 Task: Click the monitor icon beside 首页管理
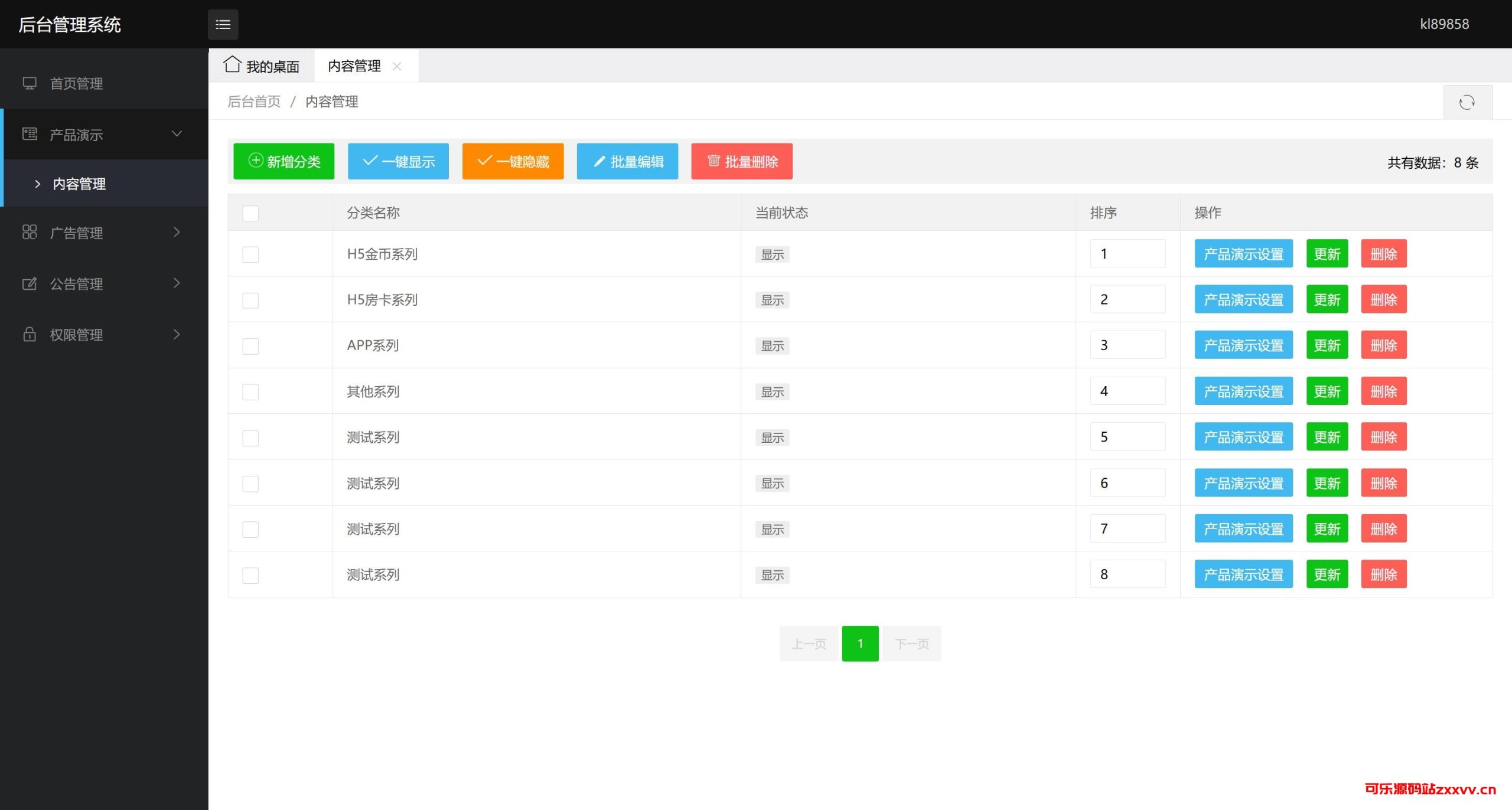30,83
